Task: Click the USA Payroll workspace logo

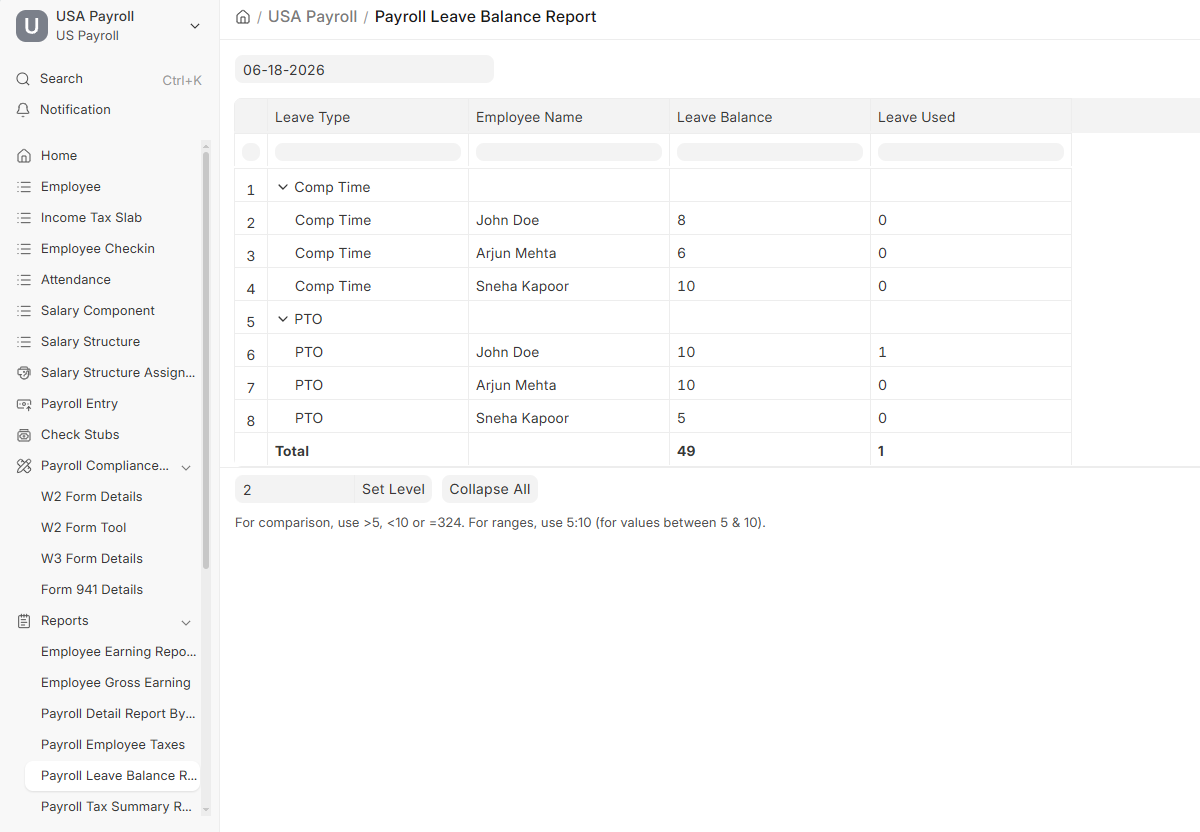Action: click(x=32, y=26)
